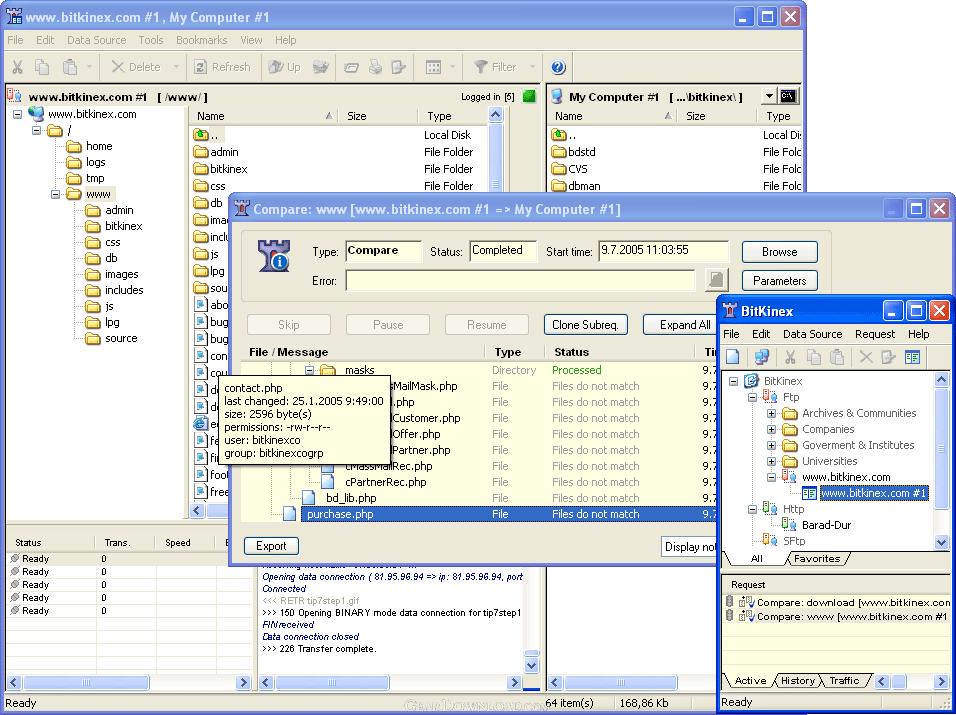Click the browse-window icon in BitKinex toolbar
Image resolution: width=956 pixels, height=715 pixels.
(x=912, y=357)
